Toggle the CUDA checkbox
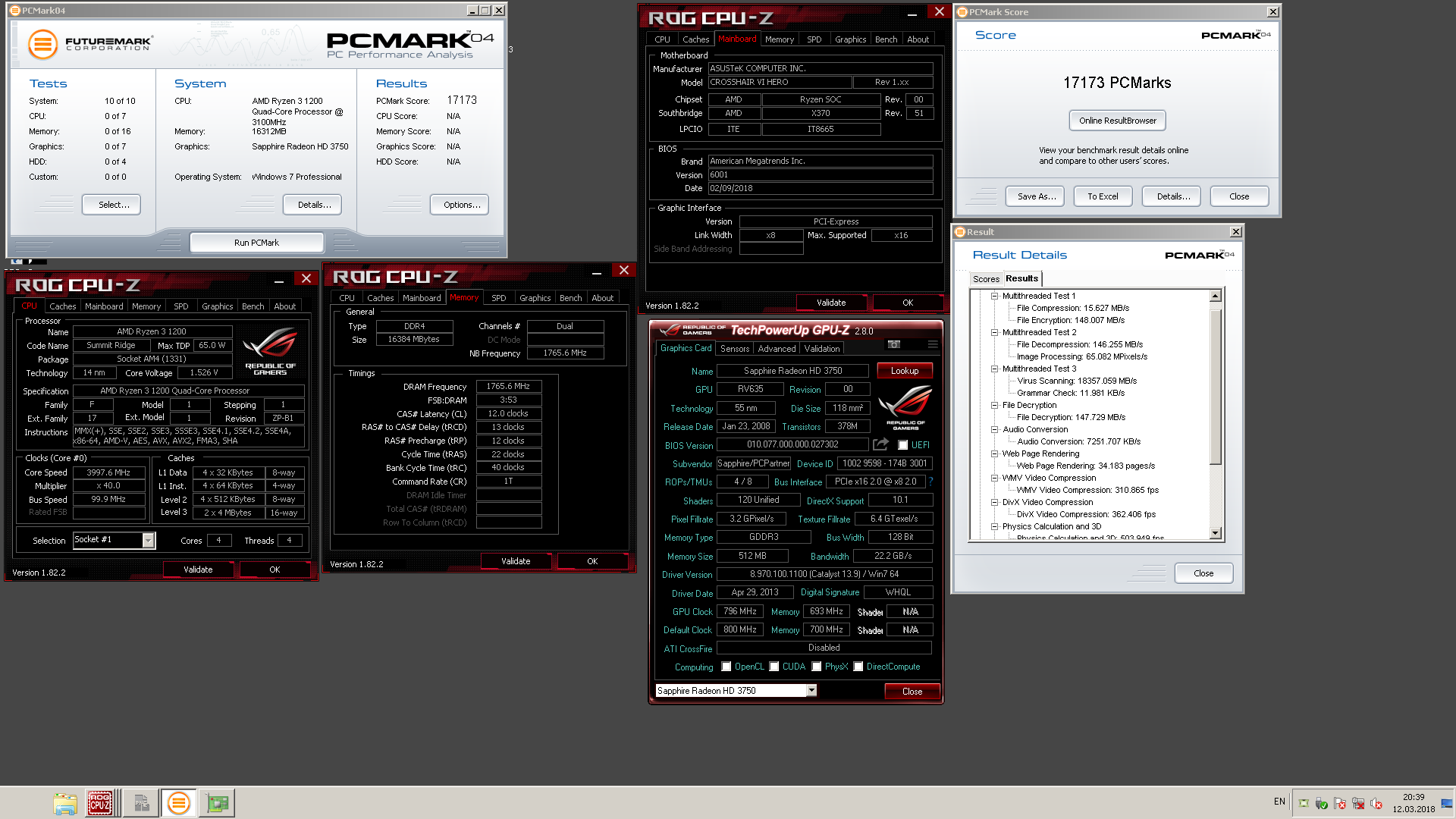1456x819 pixels. [x=774, y=667]
